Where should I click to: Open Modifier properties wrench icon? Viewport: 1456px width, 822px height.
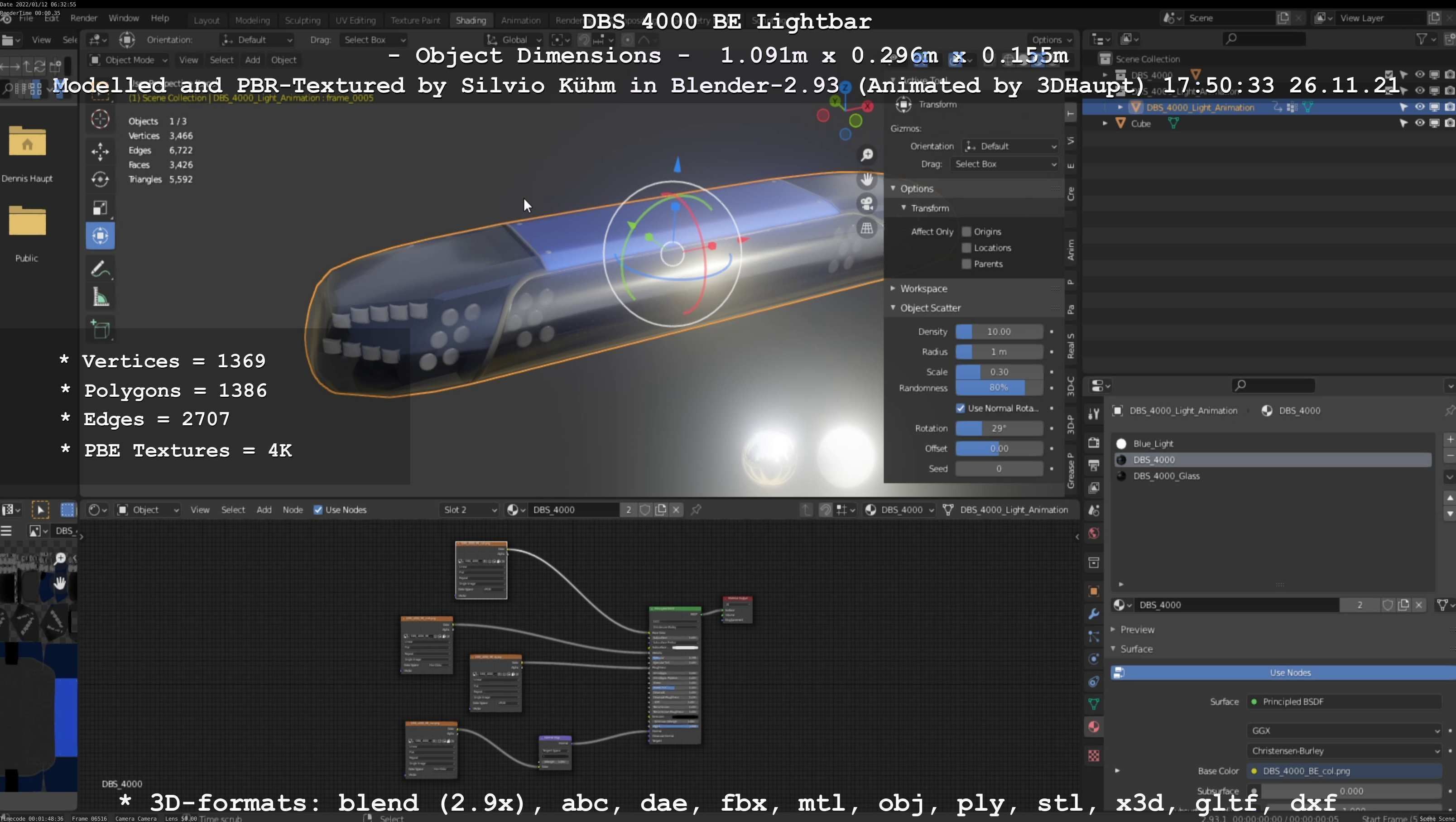click(1094, 614)
